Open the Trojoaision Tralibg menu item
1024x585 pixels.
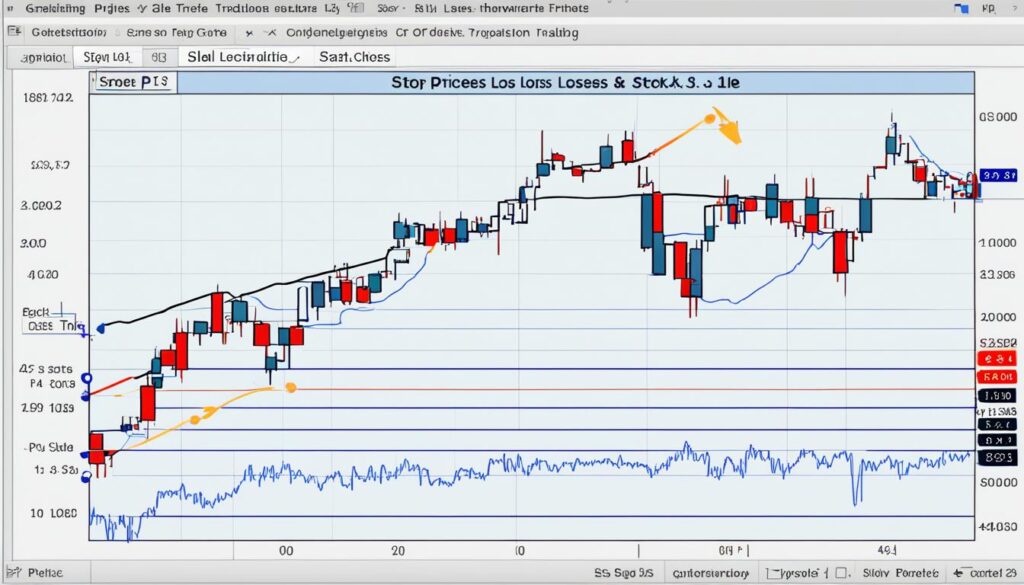click(x=524, y=33)
